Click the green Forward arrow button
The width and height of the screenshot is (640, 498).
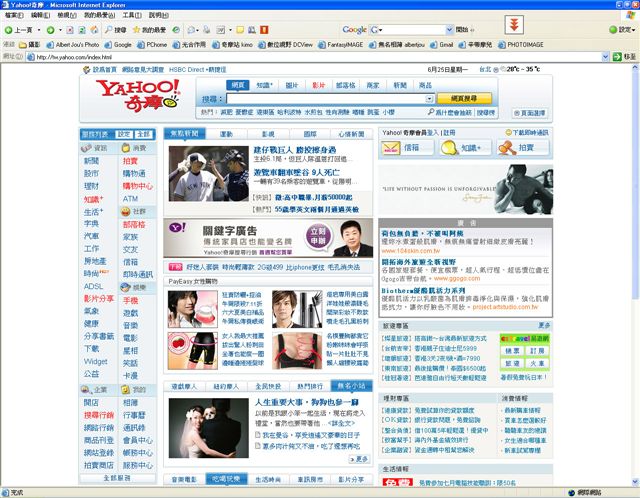(50, 30)
